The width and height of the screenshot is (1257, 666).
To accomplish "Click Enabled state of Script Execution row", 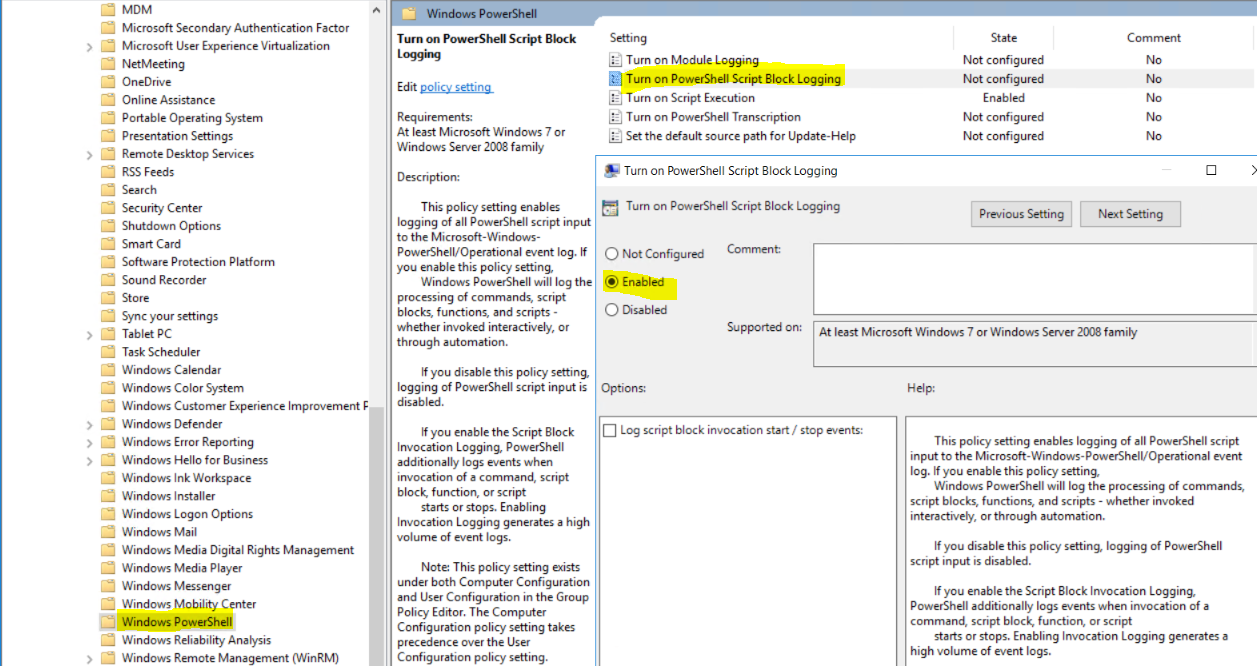I will pyautogui.click(x=1004, y=98).
